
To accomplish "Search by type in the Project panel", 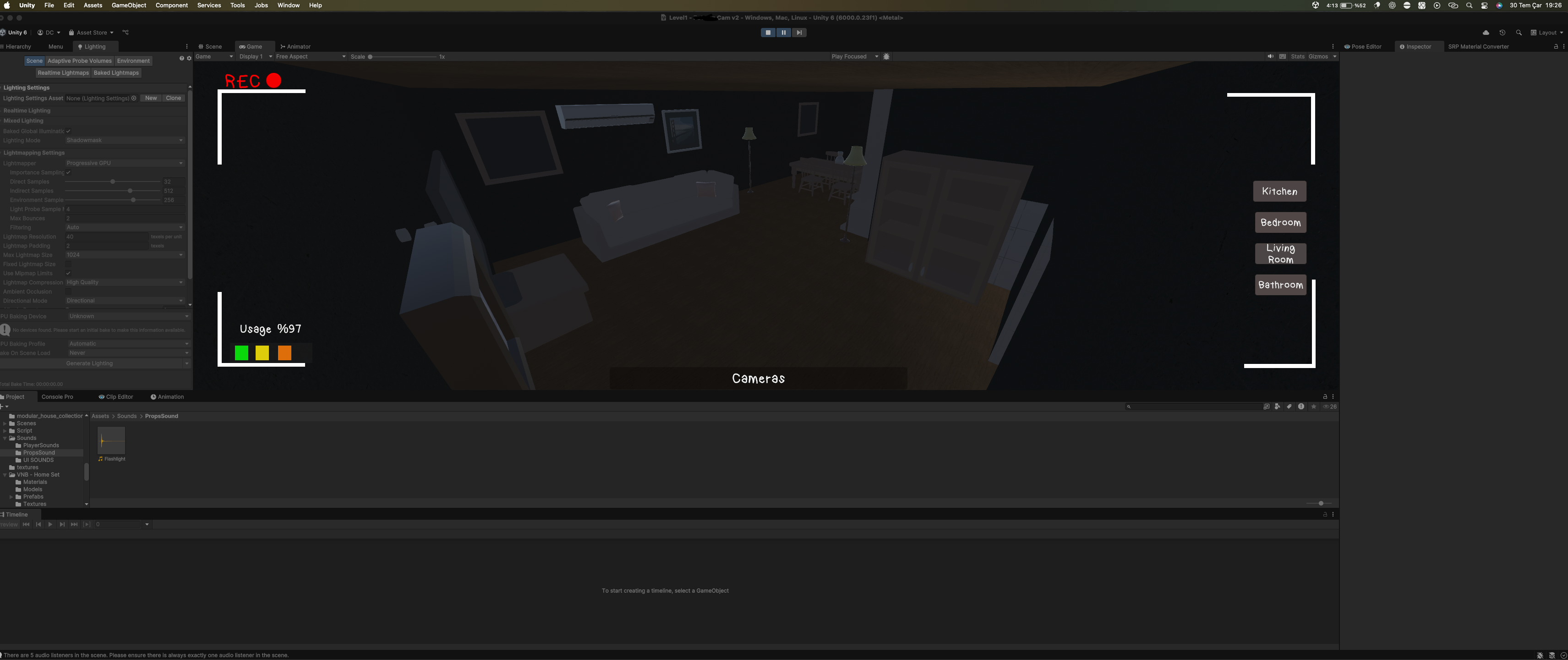I will tap(1278, 407).
